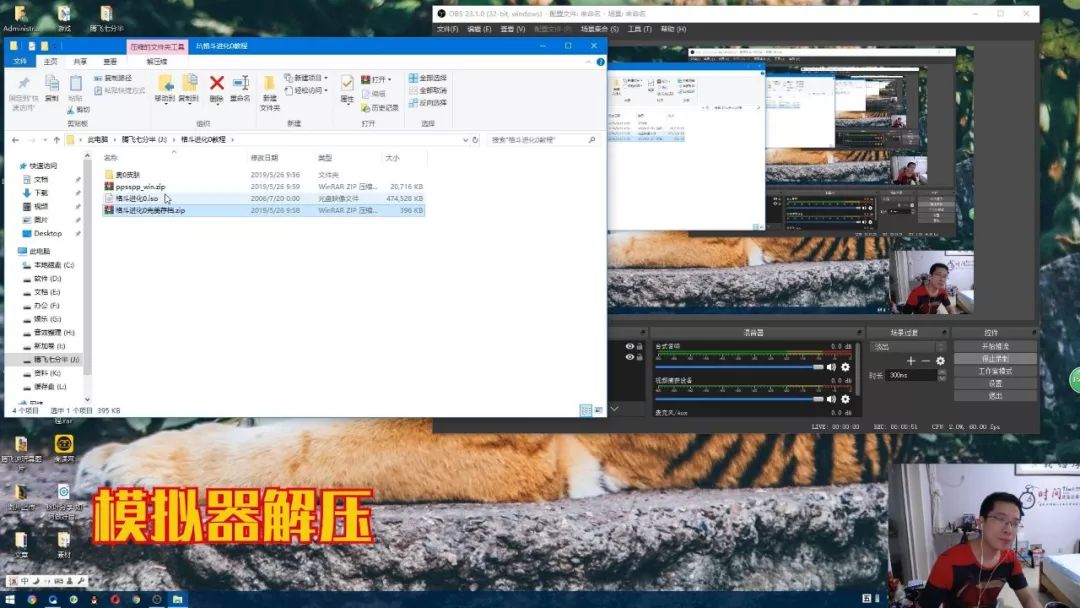The height and width of the screenshot is (608, 1080).
Task: Open the Help menu in OBS
Action: coord(673,29)
